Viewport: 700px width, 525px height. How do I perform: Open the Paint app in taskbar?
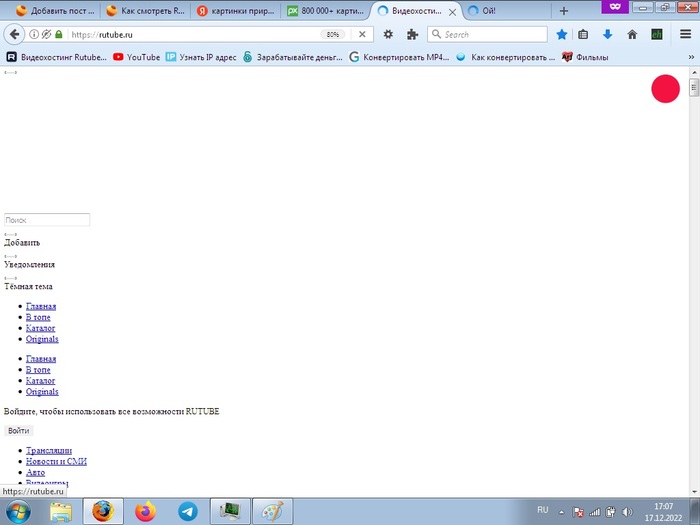click(272, 512)
